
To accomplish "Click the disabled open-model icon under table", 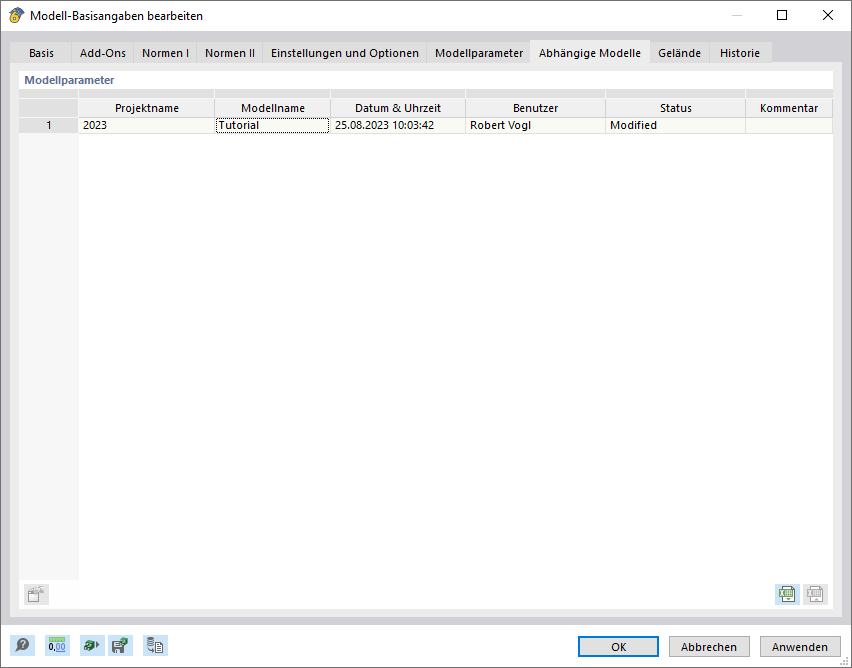I will tap(36, 594).
